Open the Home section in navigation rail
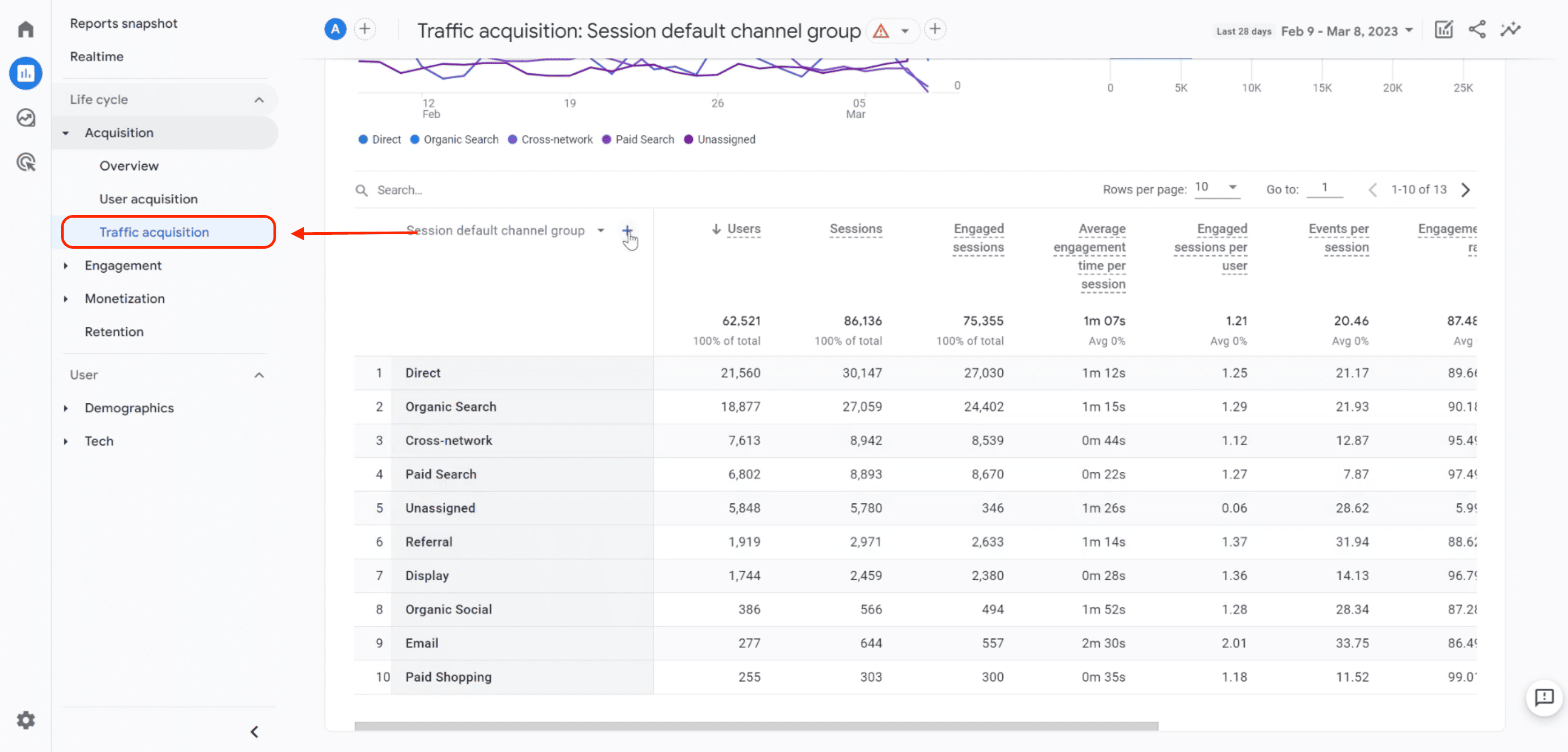The height and width of the screenshot is (752, 1568). pos(26,28)
